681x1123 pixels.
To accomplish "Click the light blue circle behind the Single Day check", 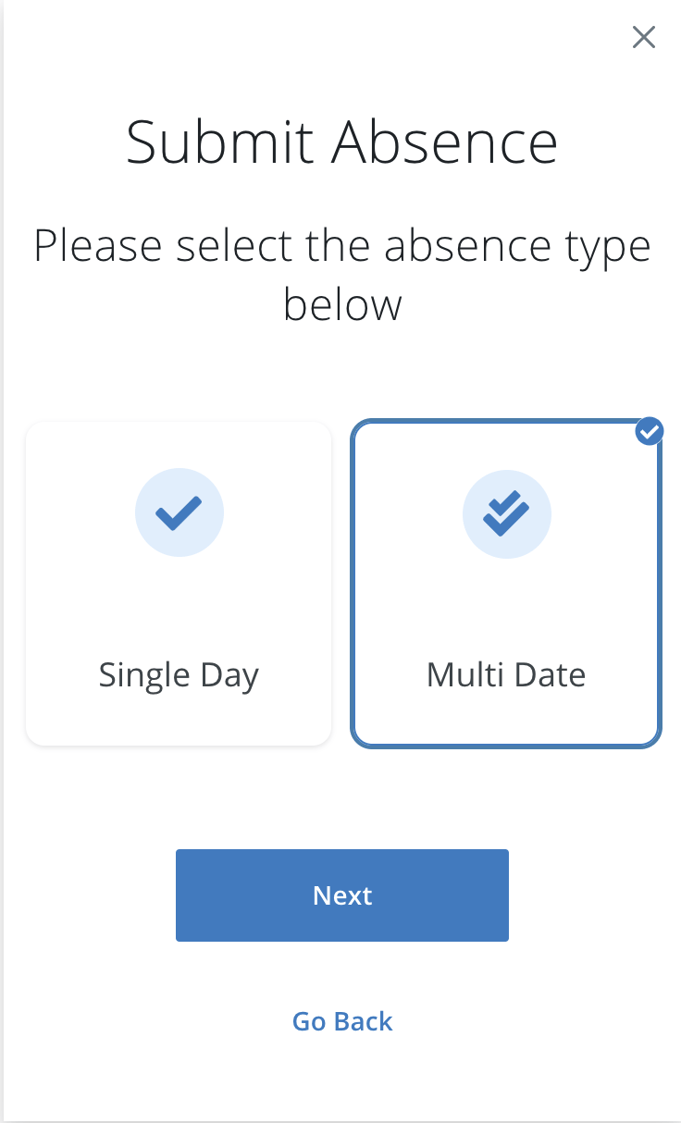I will point(179,512).
